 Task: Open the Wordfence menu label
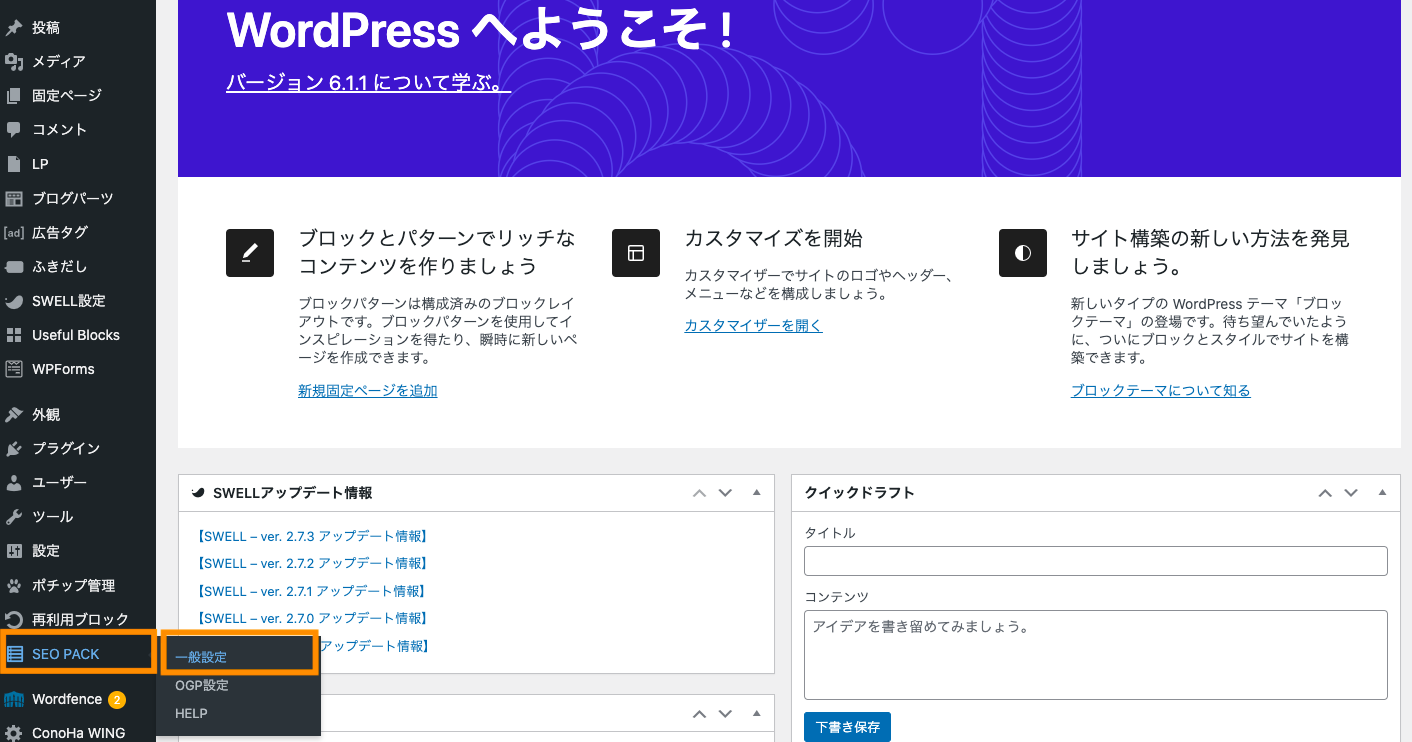(x=67, y=699)
